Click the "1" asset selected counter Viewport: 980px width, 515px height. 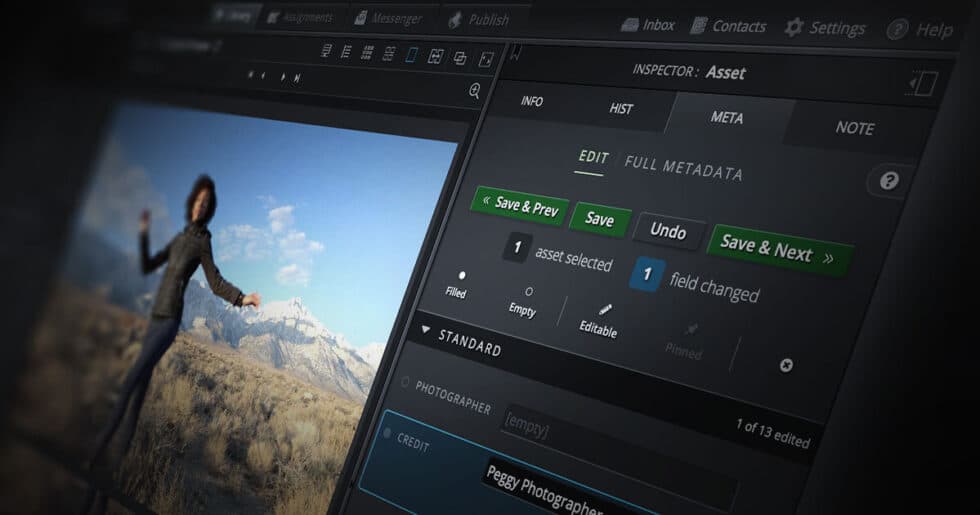click(x=517, y=248)
